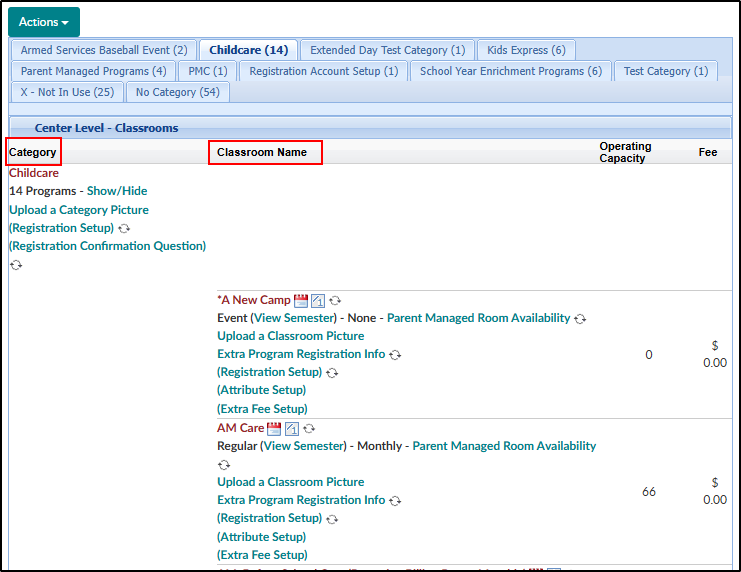Open category-level (Registration Setup) link

point(61,228)
